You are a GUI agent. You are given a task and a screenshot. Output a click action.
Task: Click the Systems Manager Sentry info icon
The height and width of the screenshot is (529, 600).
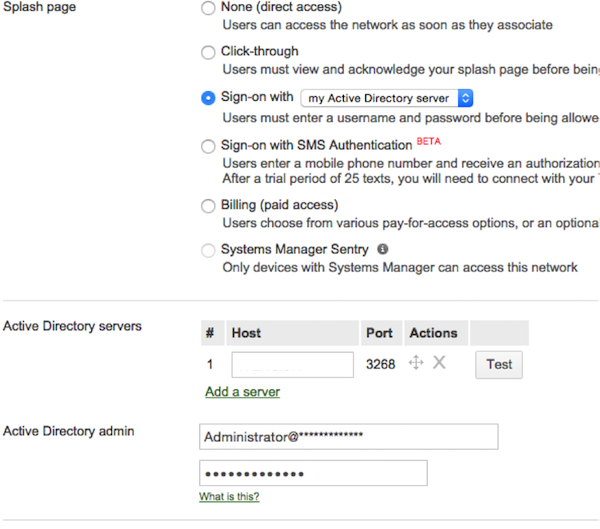pos(383,249)
